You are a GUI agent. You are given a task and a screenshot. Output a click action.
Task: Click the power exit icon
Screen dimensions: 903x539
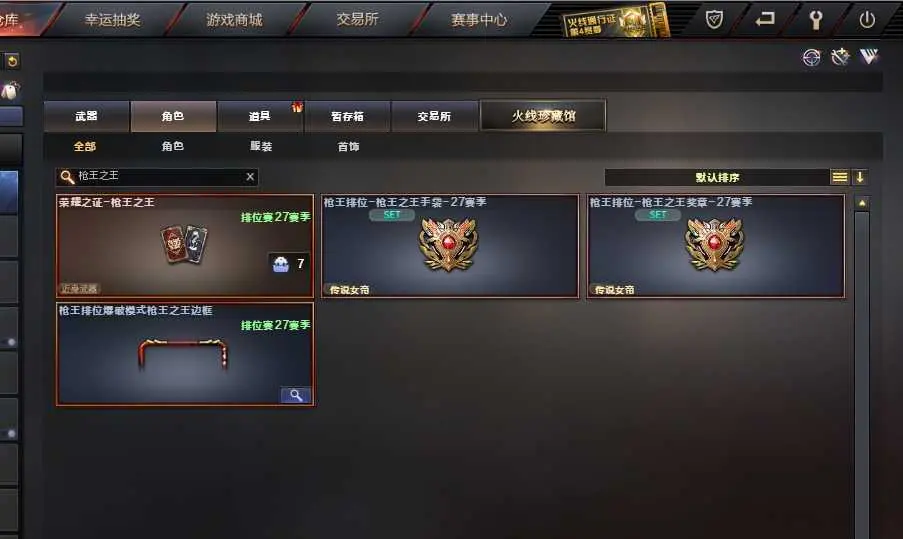pos(867,20)
